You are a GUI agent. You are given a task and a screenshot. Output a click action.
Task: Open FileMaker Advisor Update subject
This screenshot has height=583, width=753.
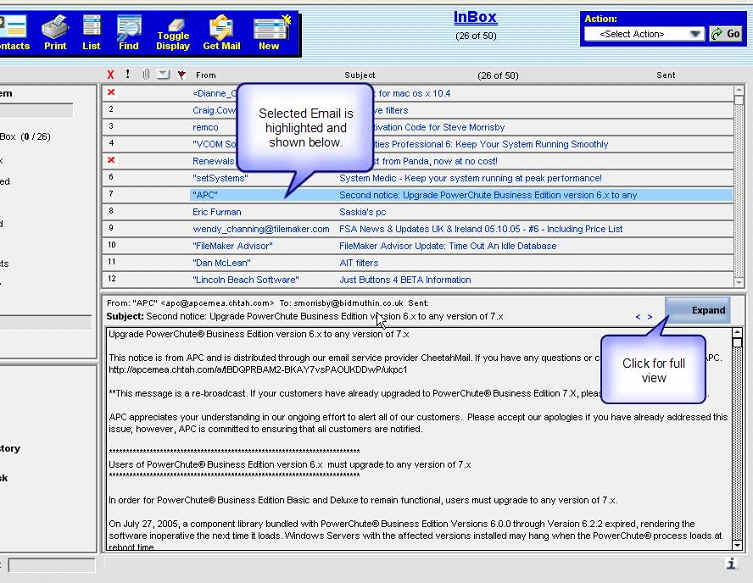[448, 246]
